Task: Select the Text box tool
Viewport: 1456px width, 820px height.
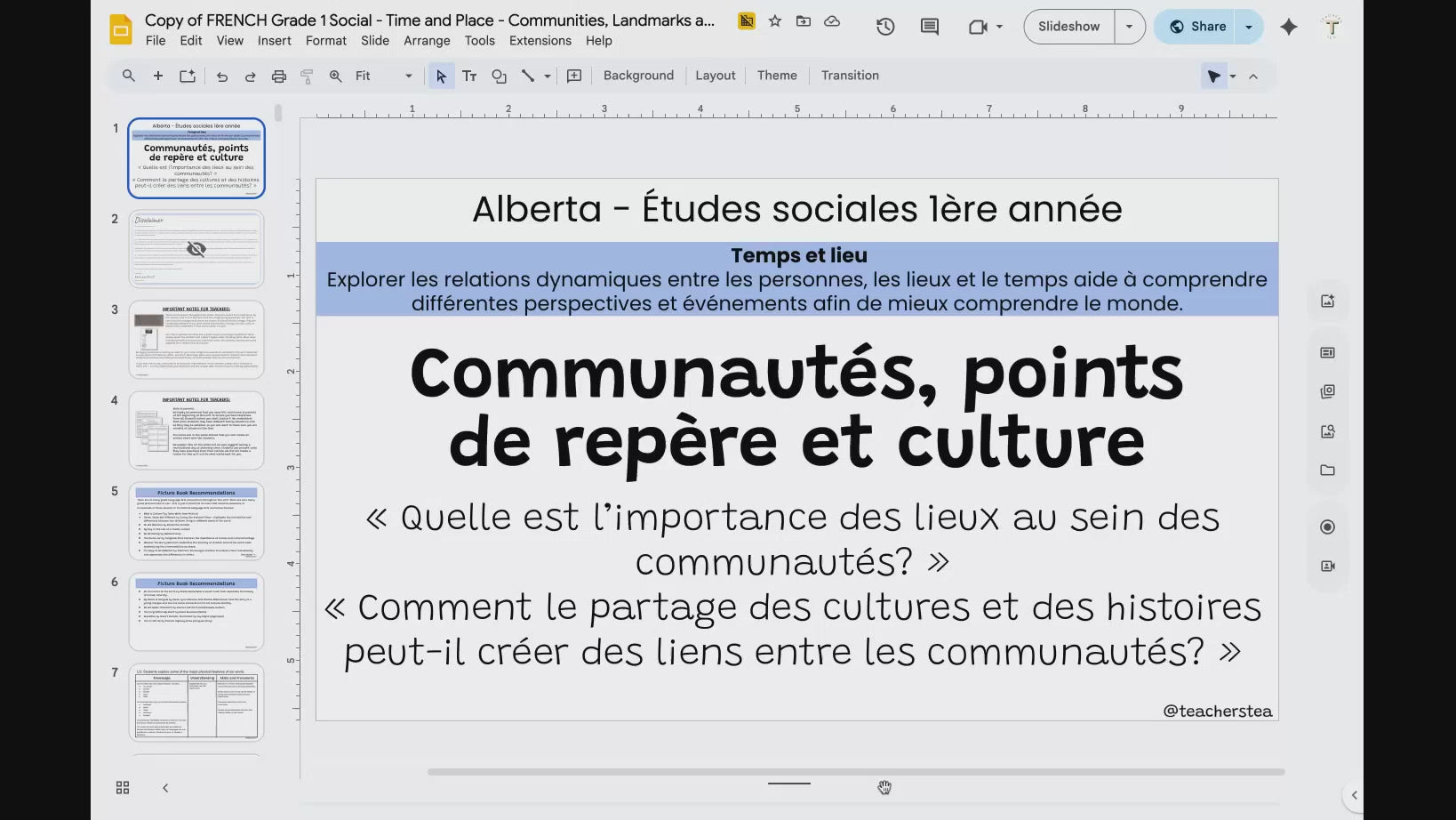Action: click(x=469, y=76)
